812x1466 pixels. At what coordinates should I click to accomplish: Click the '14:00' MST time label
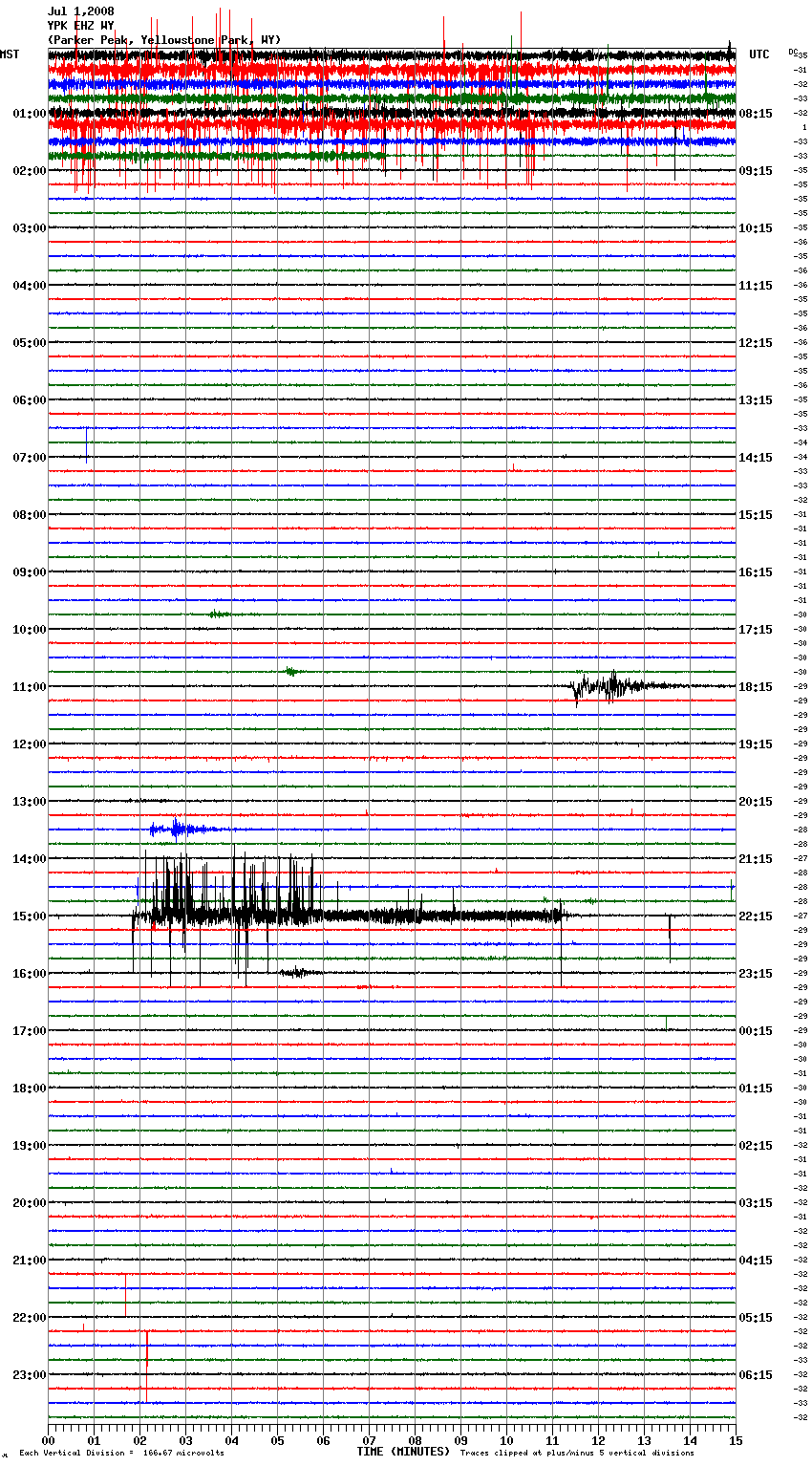pyautogui.click(x=29, y=859)
